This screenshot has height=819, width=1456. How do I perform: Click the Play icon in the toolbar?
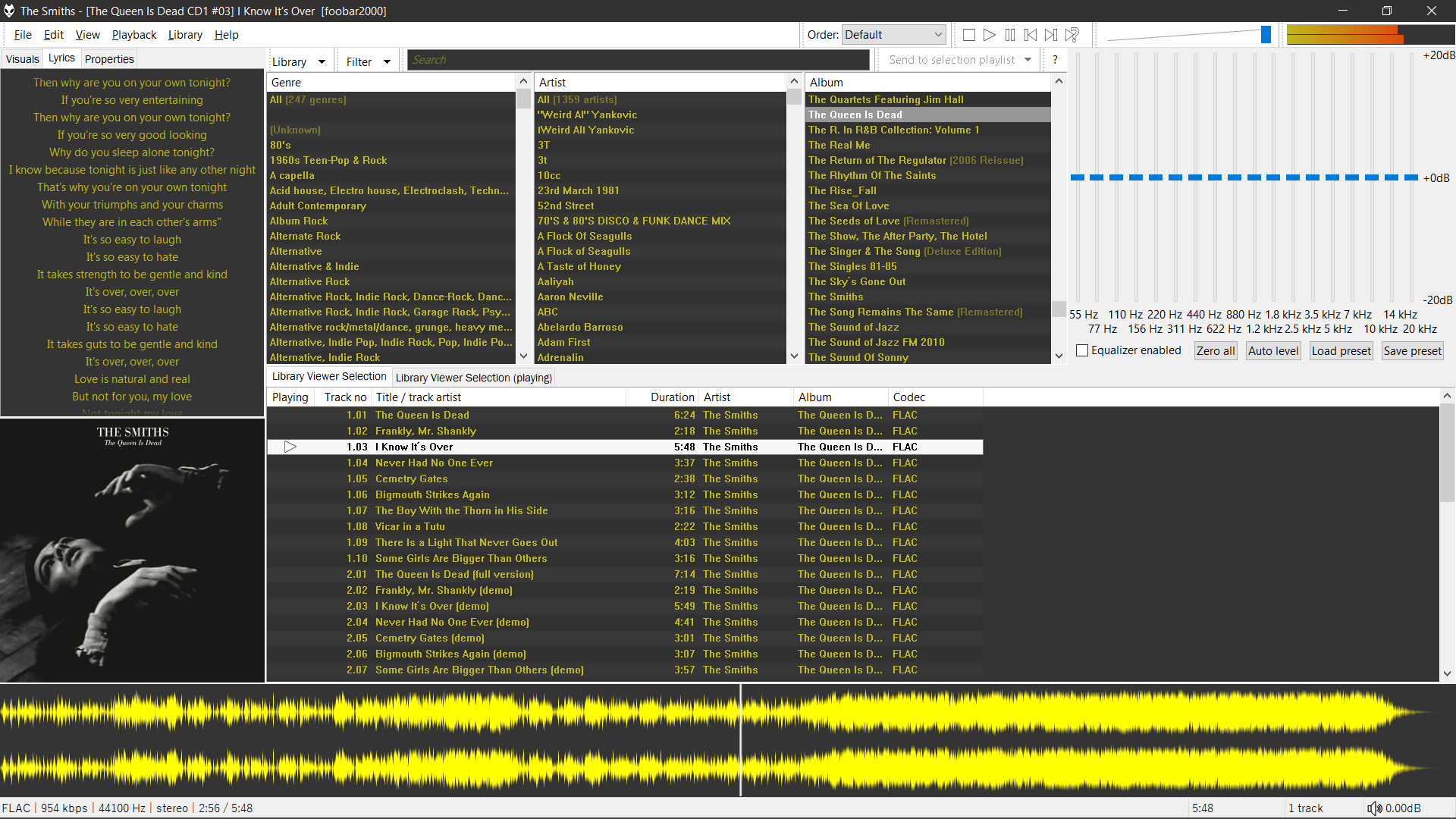(x=989, y=34)
